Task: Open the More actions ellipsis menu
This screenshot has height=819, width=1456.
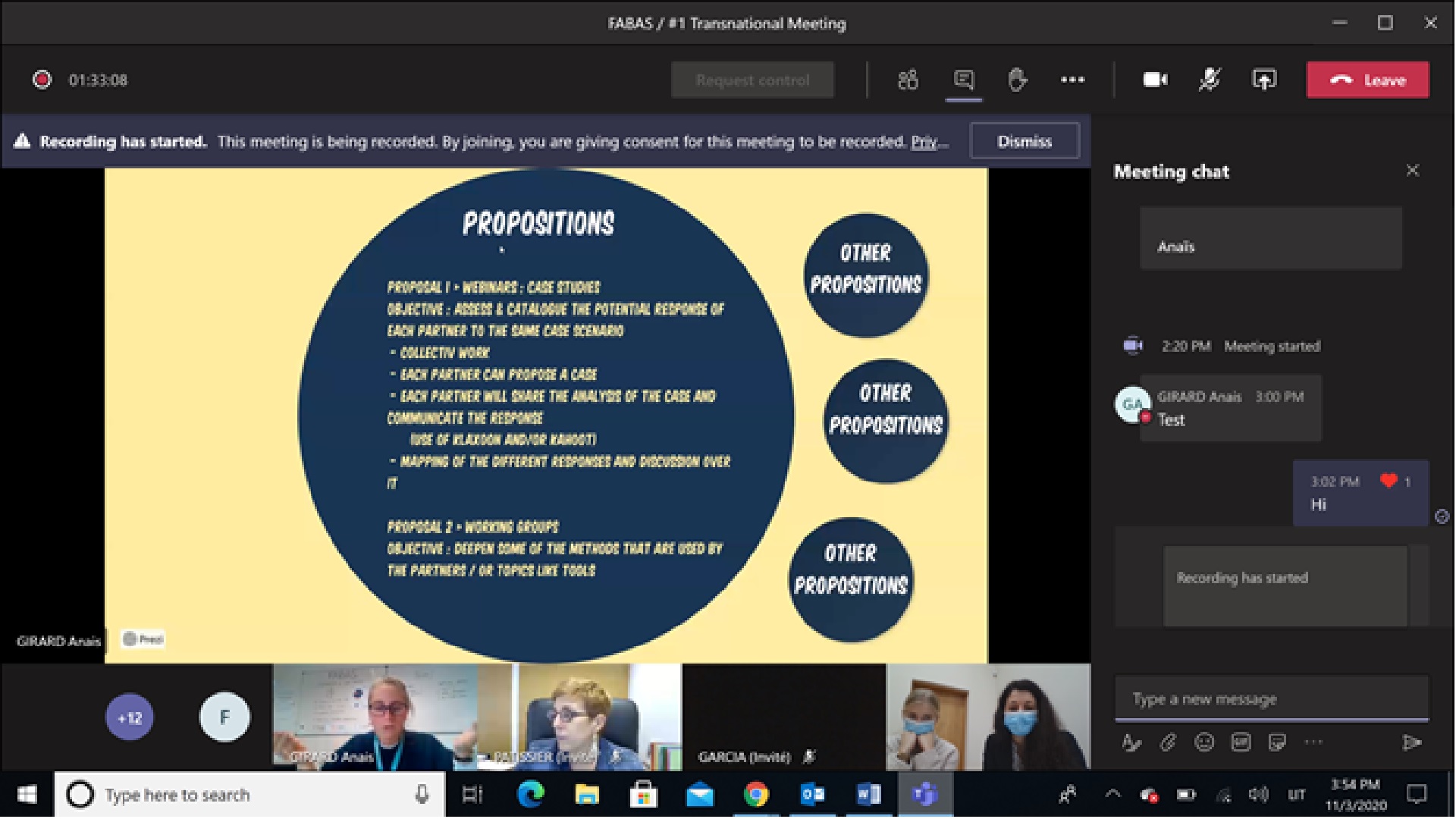Action: 1072,80
